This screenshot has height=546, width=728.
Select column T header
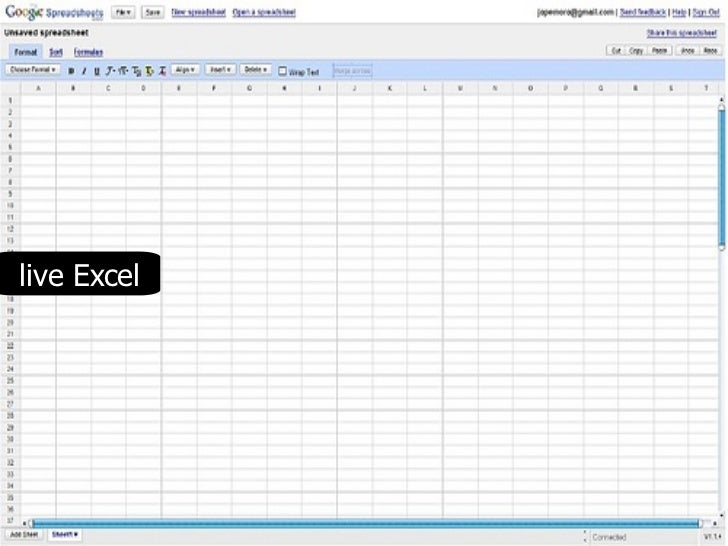tap(706, 88)
